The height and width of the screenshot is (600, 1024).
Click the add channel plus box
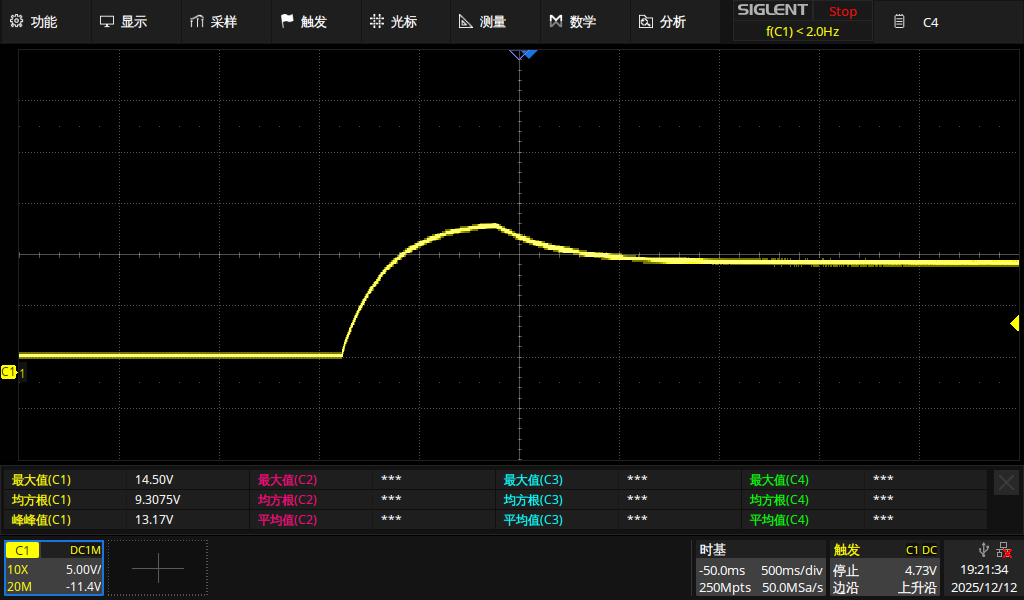pos(158,568)
